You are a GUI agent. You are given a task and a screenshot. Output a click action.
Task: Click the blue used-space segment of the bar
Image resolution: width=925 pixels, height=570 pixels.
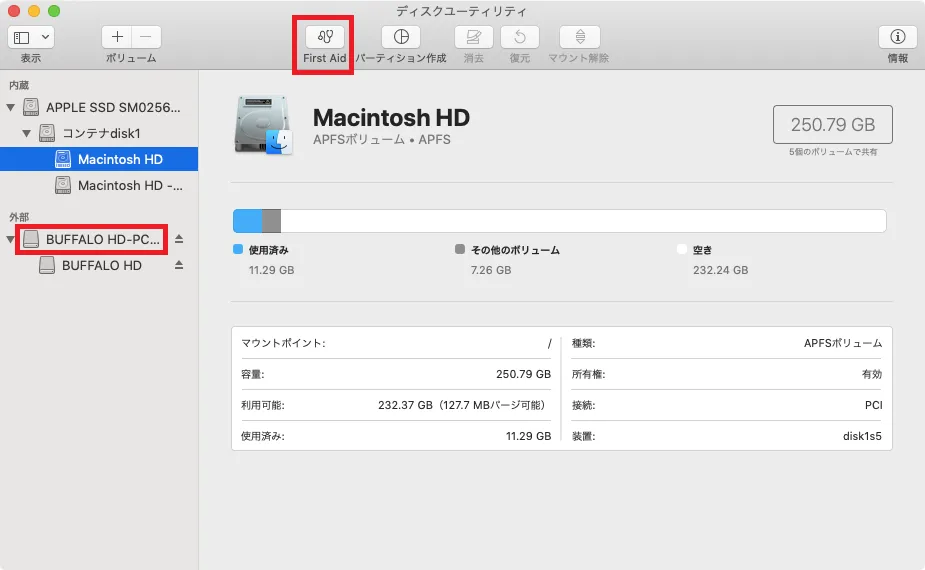[x=248, y=221]
